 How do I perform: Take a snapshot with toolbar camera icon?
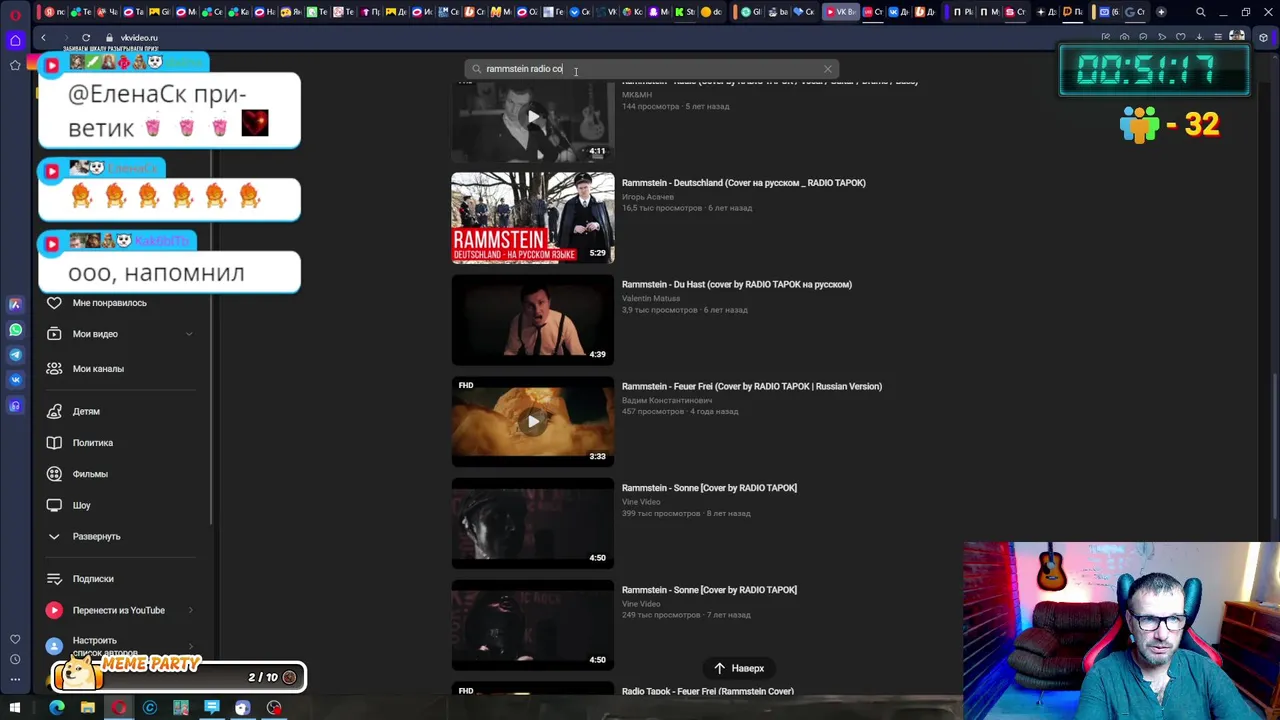point(1124,37)
